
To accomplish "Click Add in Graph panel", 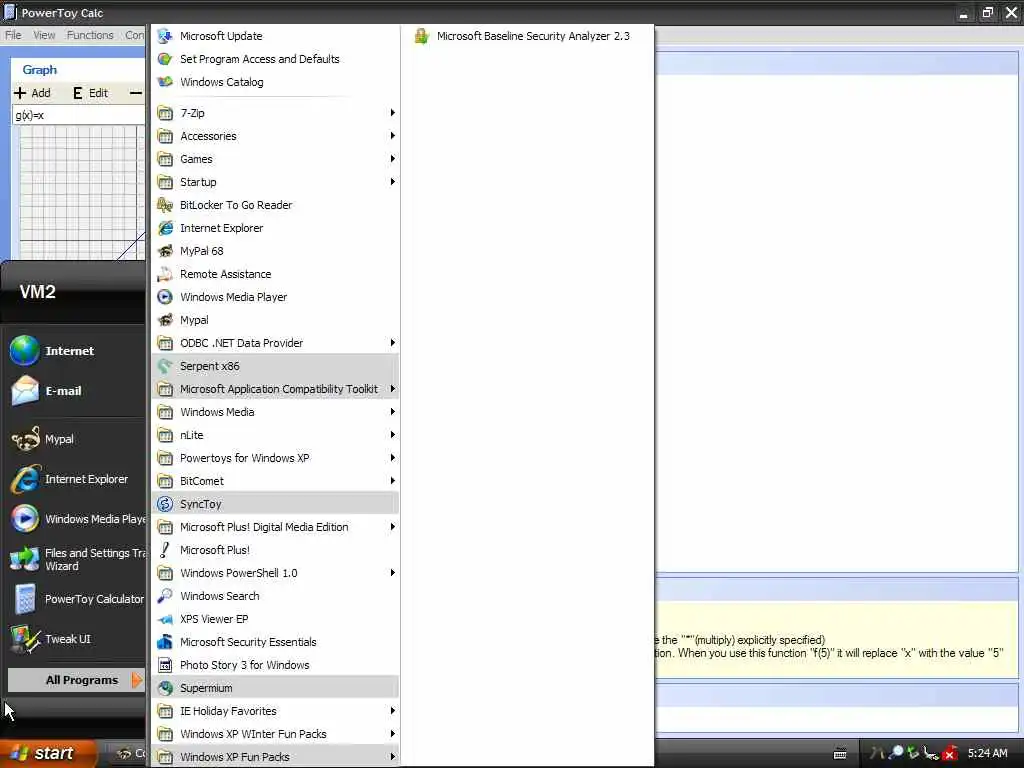I will [33, 93].
